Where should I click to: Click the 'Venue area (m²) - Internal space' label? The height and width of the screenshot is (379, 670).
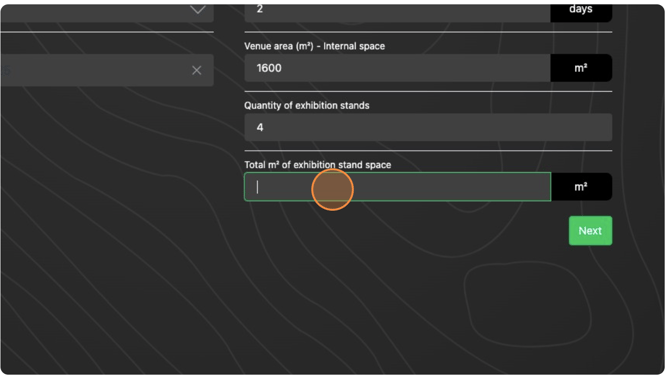(x=314, y=46)
